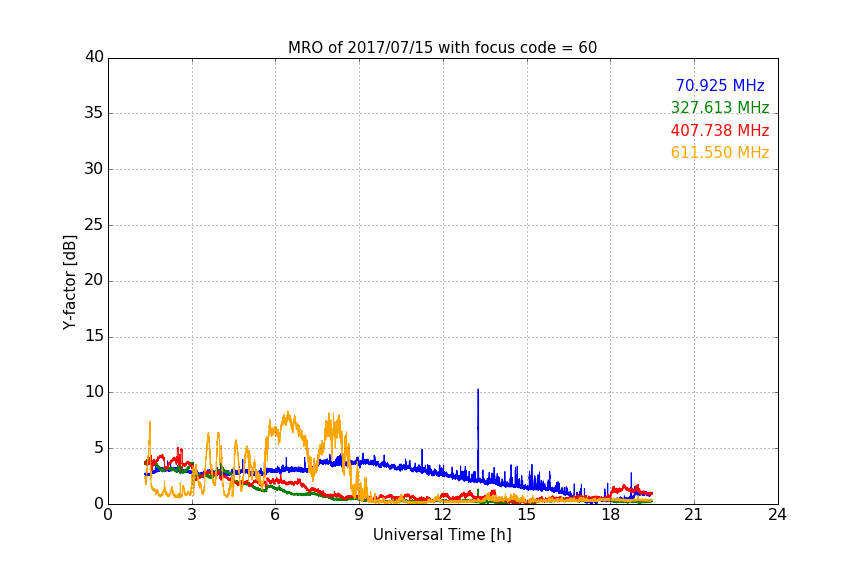Click the y-axis tick label 15
The height and width of the screenshot is (576, 864).
click(x=94, y=336)
